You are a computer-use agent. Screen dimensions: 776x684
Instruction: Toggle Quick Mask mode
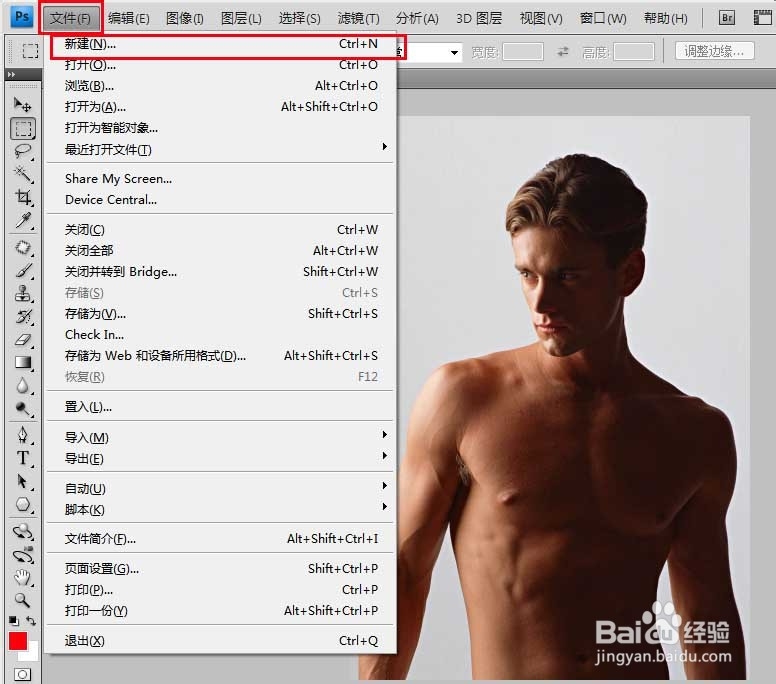22,674
